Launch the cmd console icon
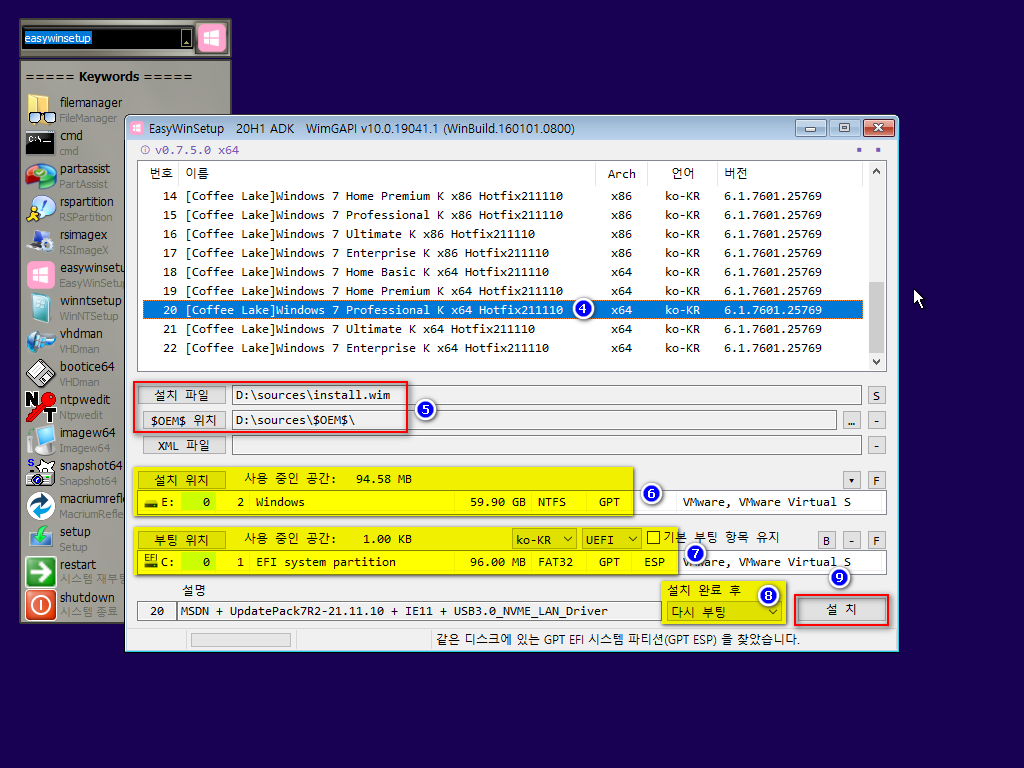Viewport: 1024px width, 768px height. 40,142
